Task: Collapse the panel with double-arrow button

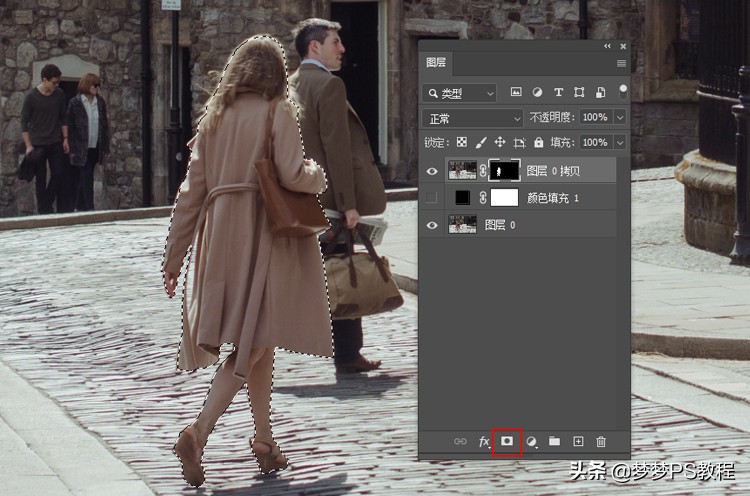Action: click(x=607, y=46)
